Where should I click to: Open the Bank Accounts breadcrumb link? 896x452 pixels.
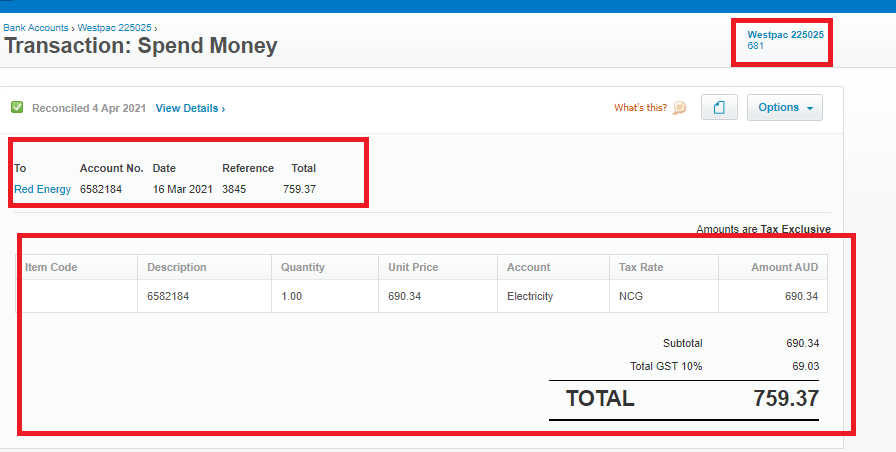coord(35,27)
